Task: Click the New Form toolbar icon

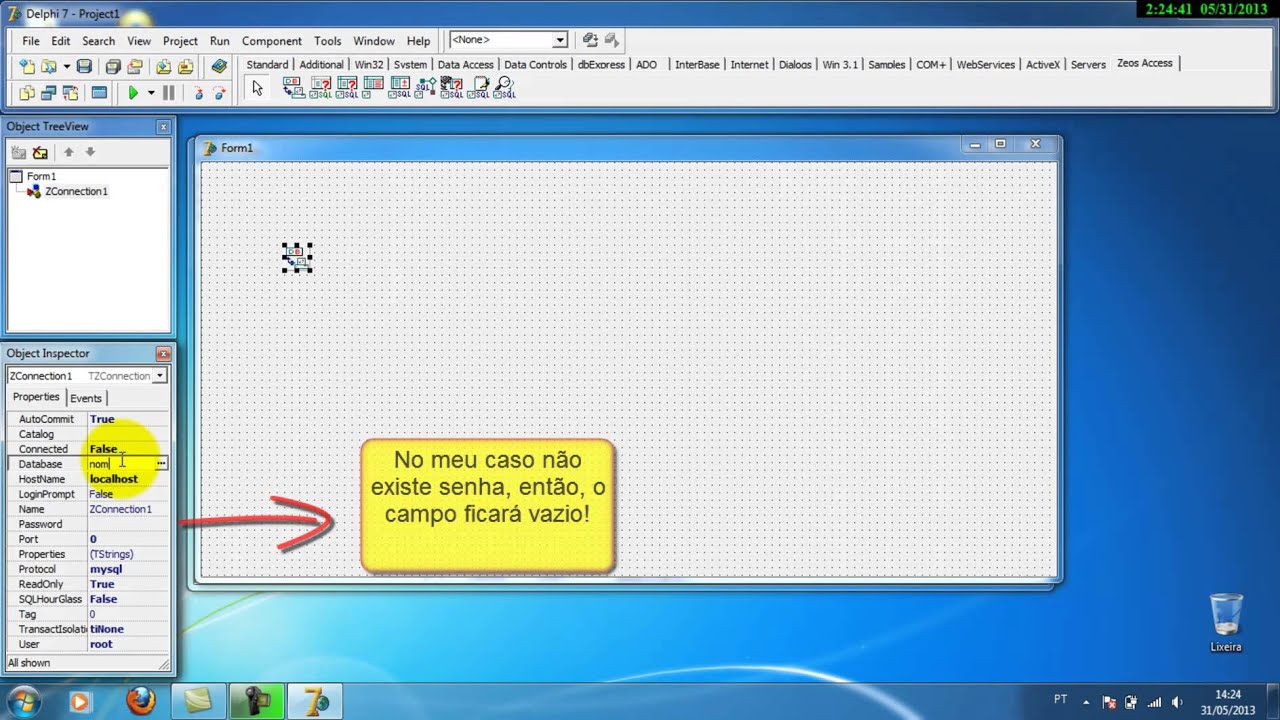Action: pos(99,93)
